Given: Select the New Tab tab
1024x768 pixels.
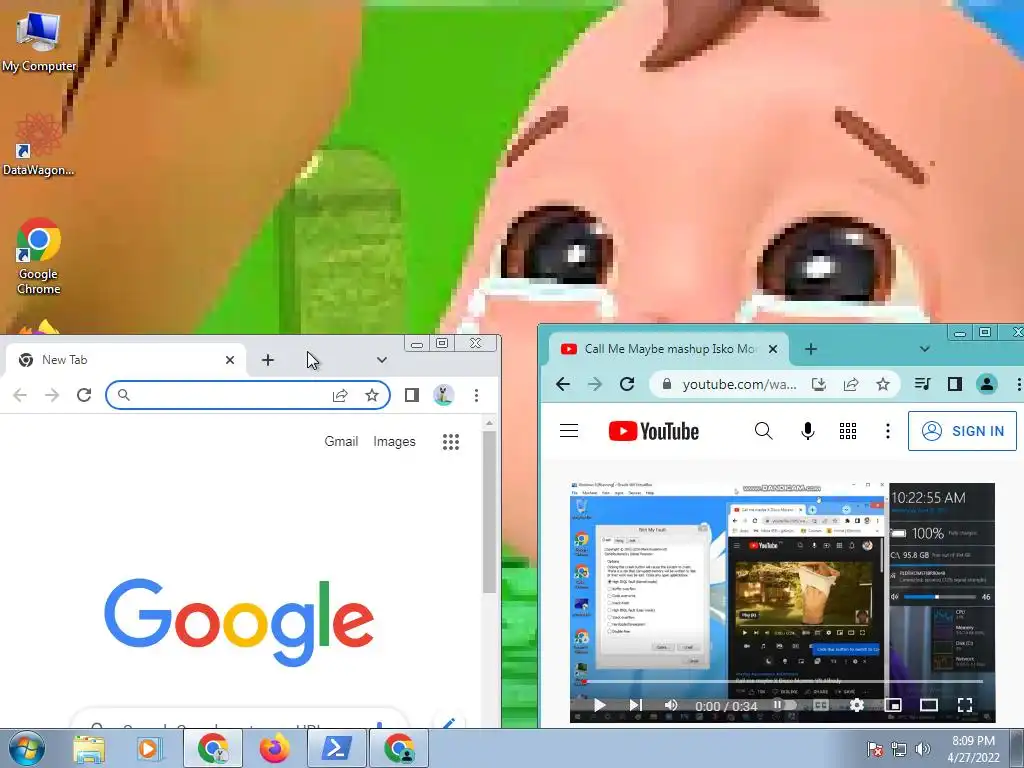Looking at the screenshot, I should 125,360.
